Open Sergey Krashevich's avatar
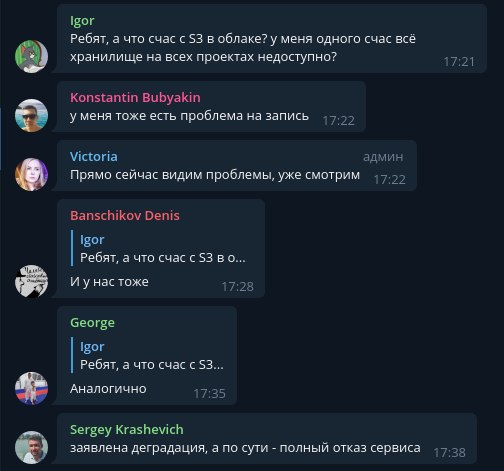 tap(31, 447)
